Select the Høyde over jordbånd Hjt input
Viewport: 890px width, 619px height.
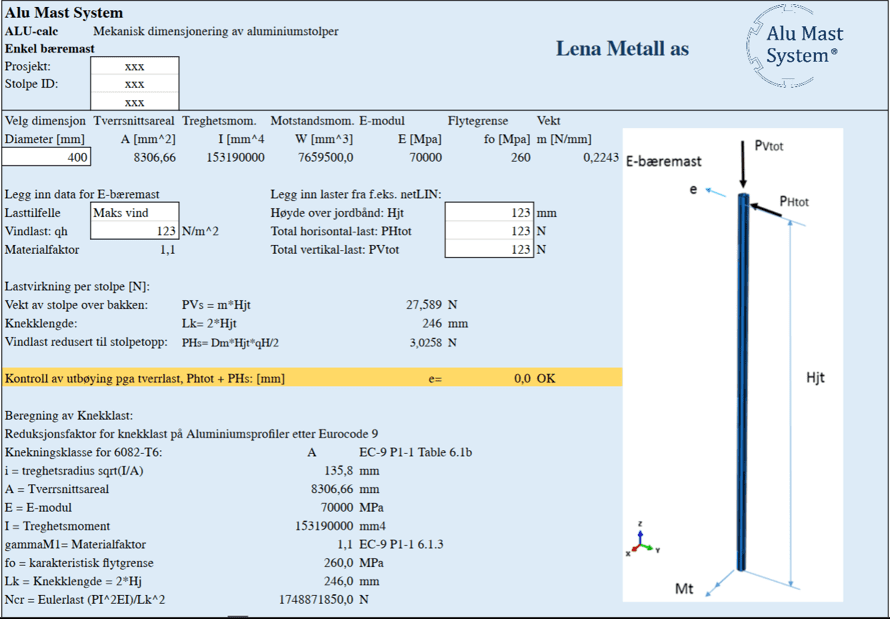coord(489,213)
